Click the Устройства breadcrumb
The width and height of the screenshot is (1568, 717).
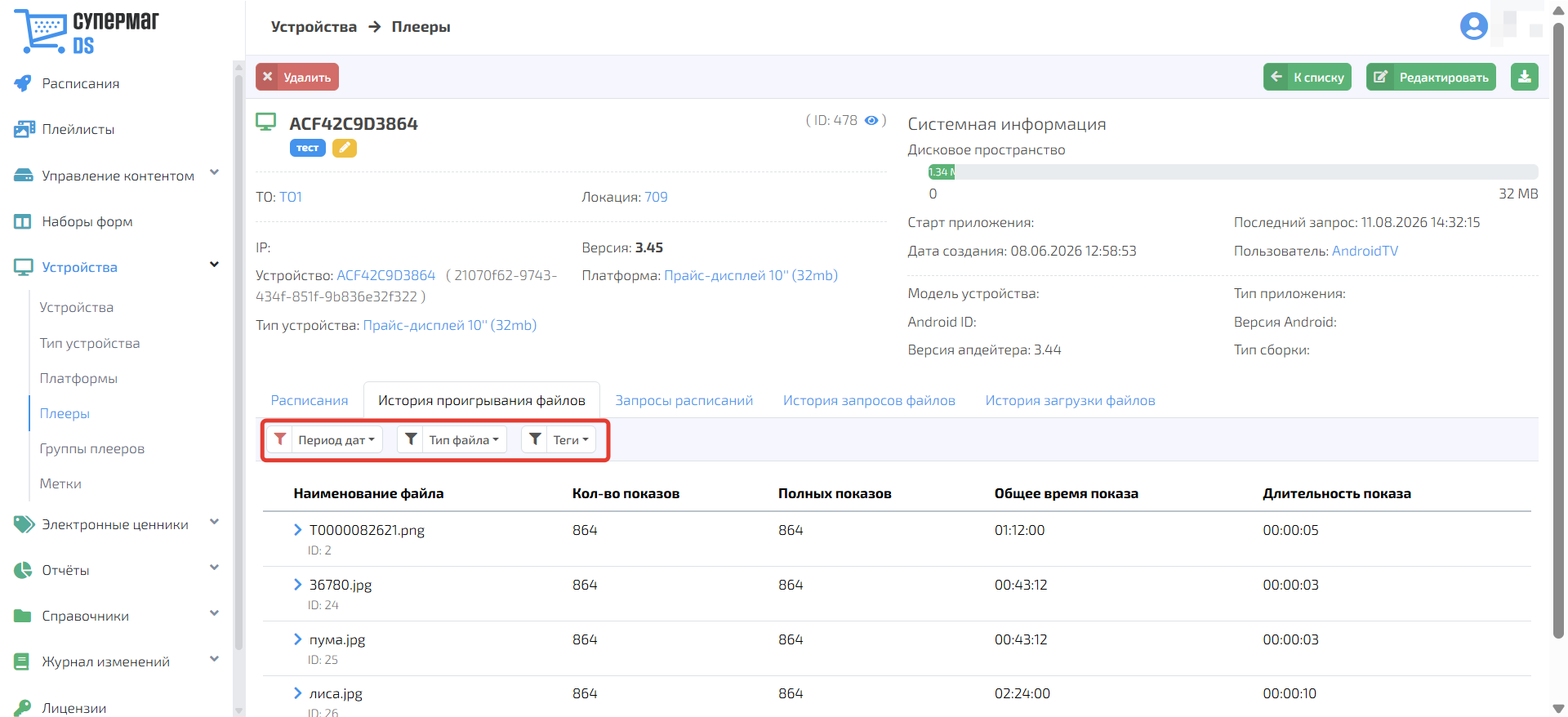[x=314, y=27]
